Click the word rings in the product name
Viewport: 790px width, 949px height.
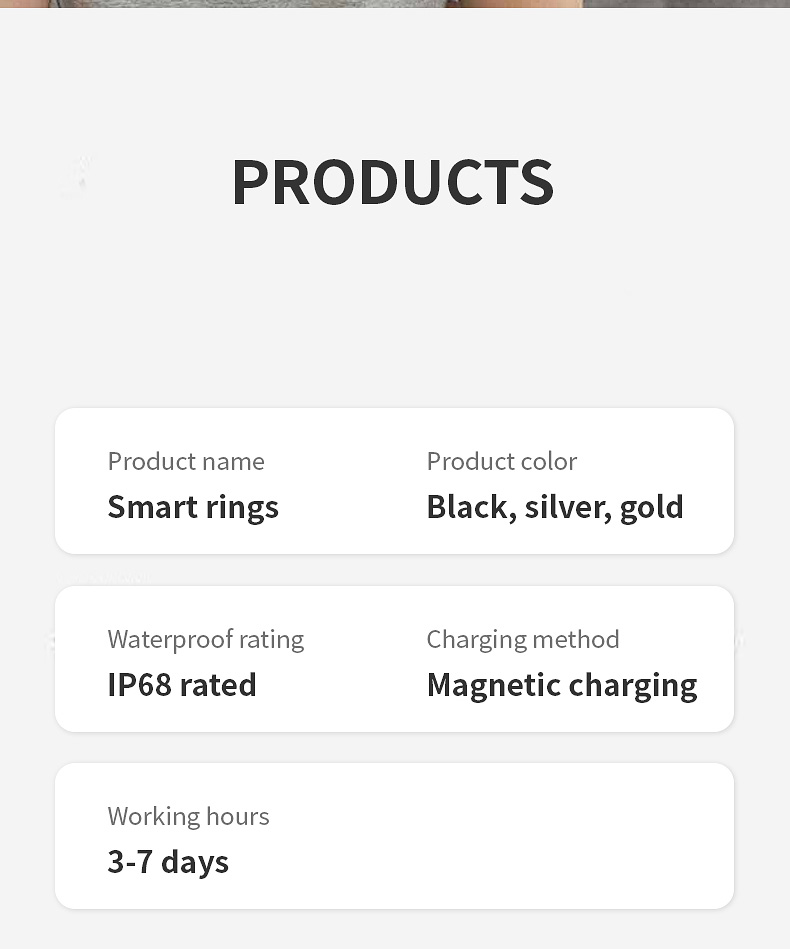242,508
